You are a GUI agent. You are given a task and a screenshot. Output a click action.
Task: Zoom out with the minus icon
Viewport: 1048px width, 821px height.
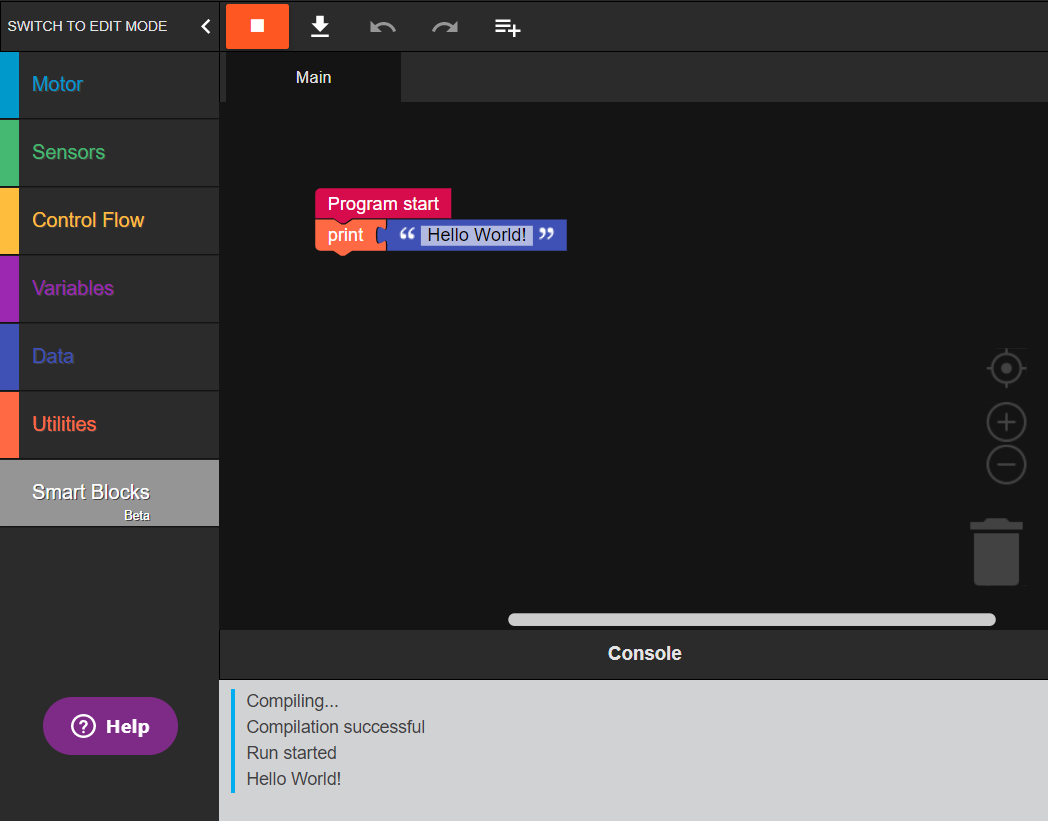point(1006,465)
